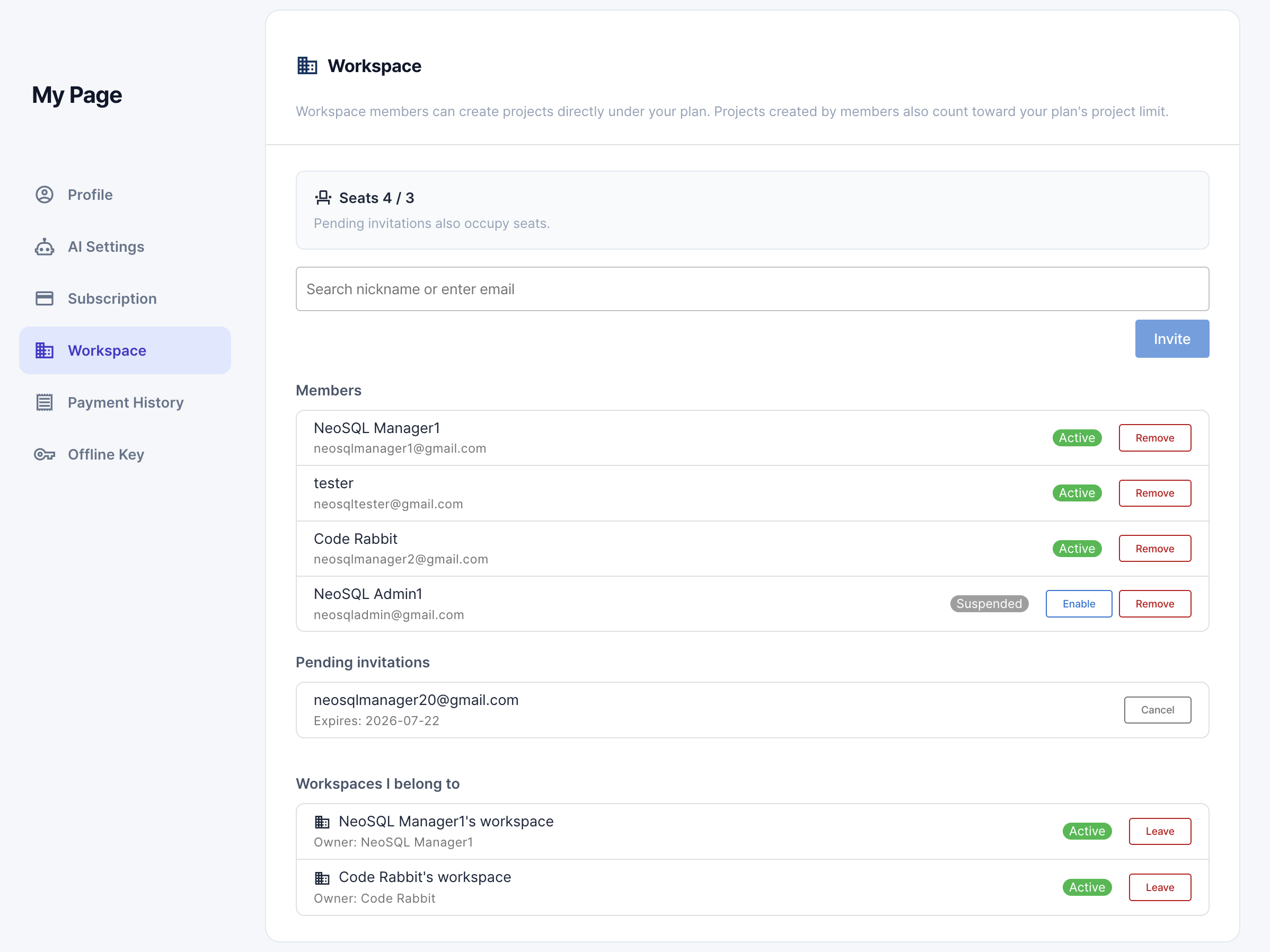
Task: Remove member NeoSQL Admin1
Action: click(x=1154, y=604)
